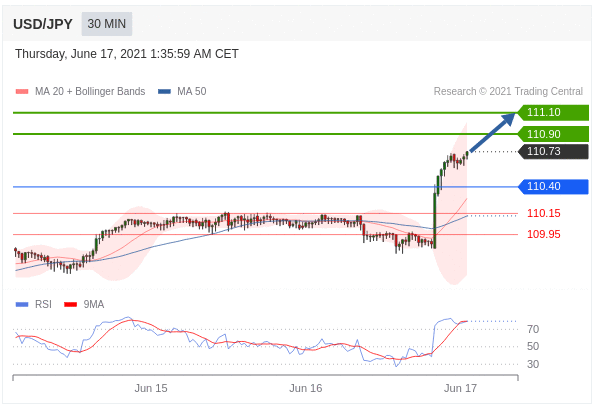This screenshot has width=596, height=410.
Task: Click the 110.15 red support label
Action: coord(544,213)
